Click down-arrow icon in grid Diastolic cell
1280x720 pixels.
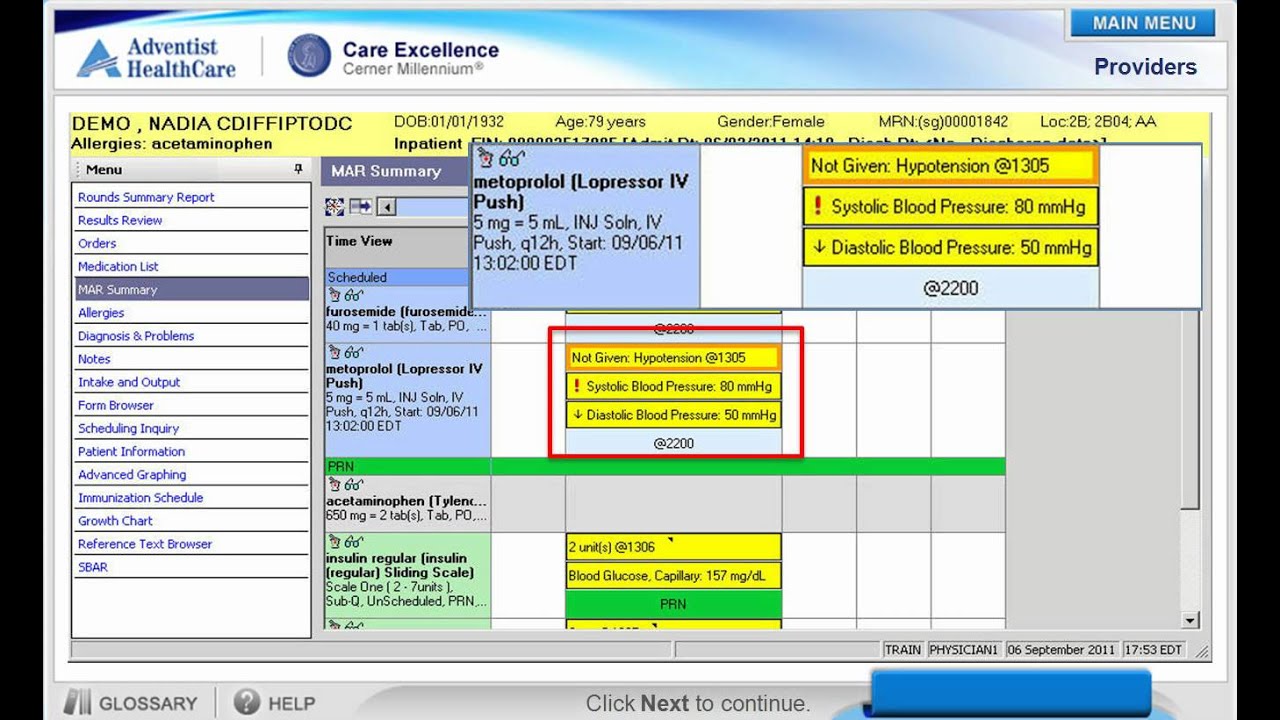point(576,415)
